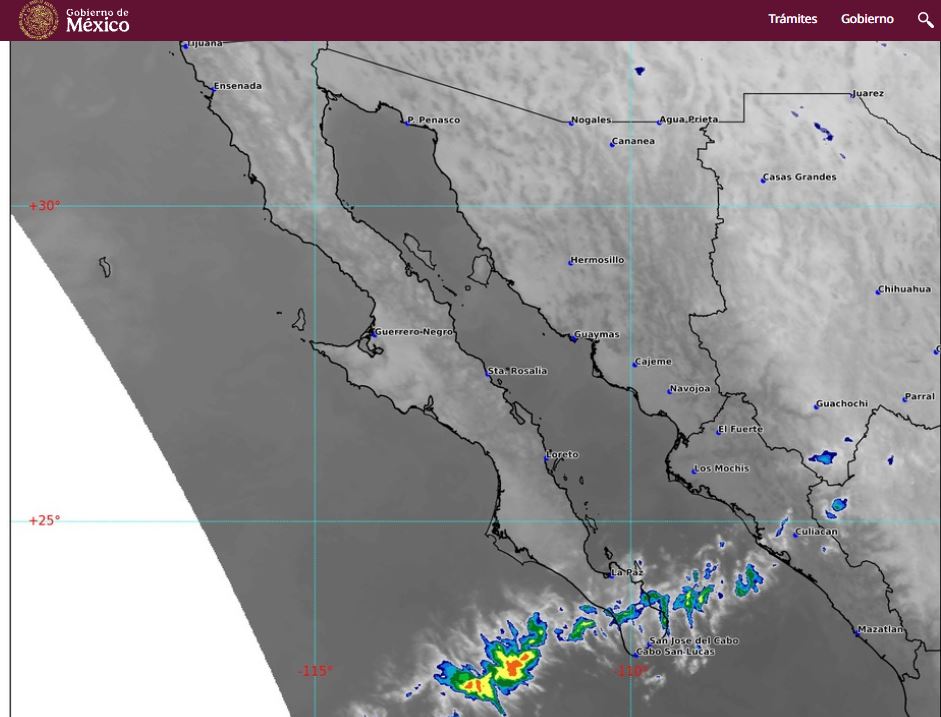Select the Guerrero Negro map label
The height and width of the screenshot is (717, 941).
[414, 332]
